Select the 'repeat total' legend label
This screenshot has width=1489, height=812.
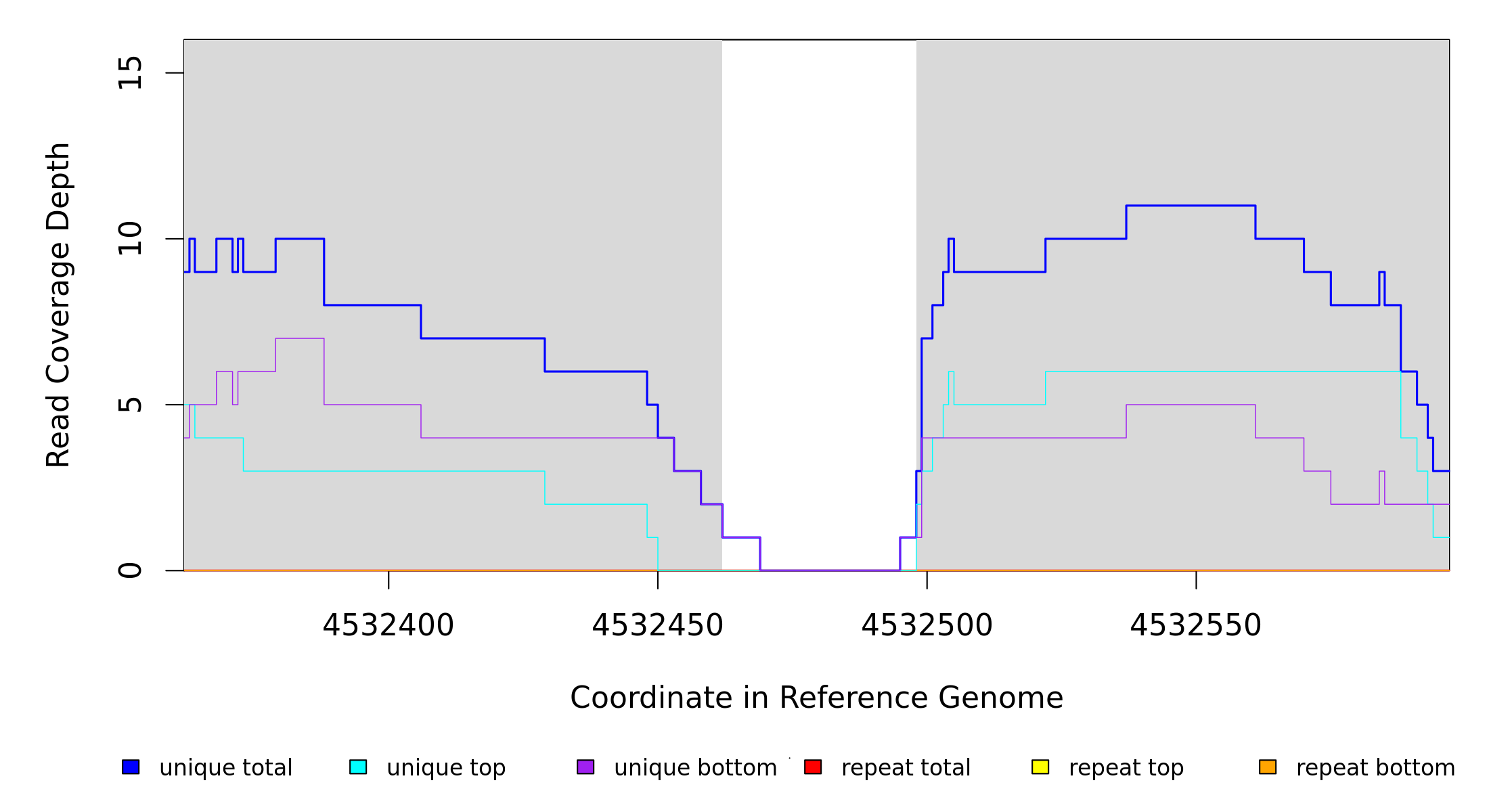[x=906, y=768]
